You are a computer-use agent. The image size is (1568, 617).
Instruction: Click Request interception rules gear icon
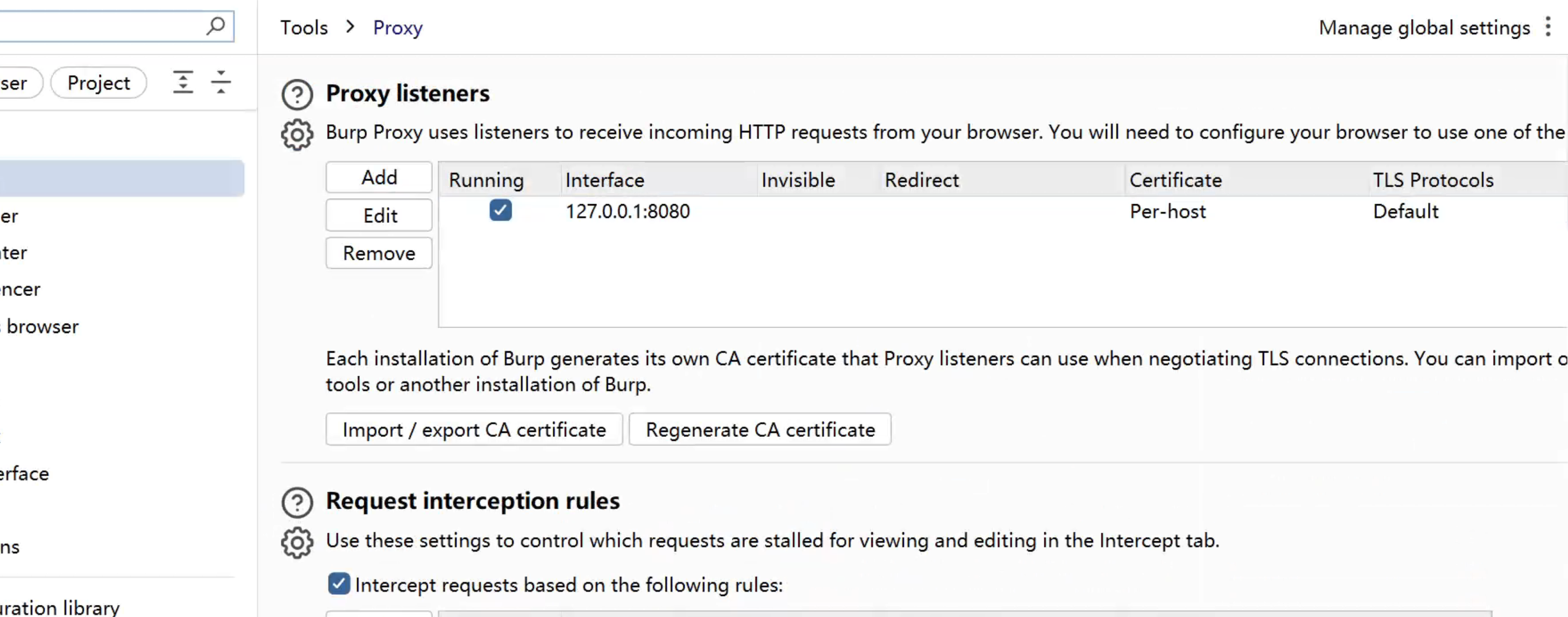coord(297,542)
